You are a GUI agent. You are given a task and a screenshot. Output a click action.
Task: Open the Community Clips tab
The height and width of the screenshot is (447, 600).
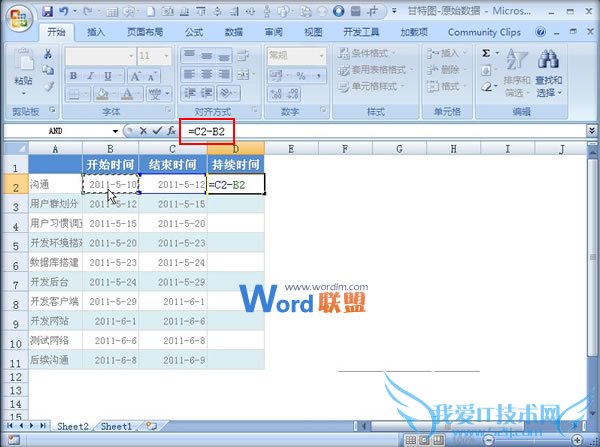click(484, 32)
